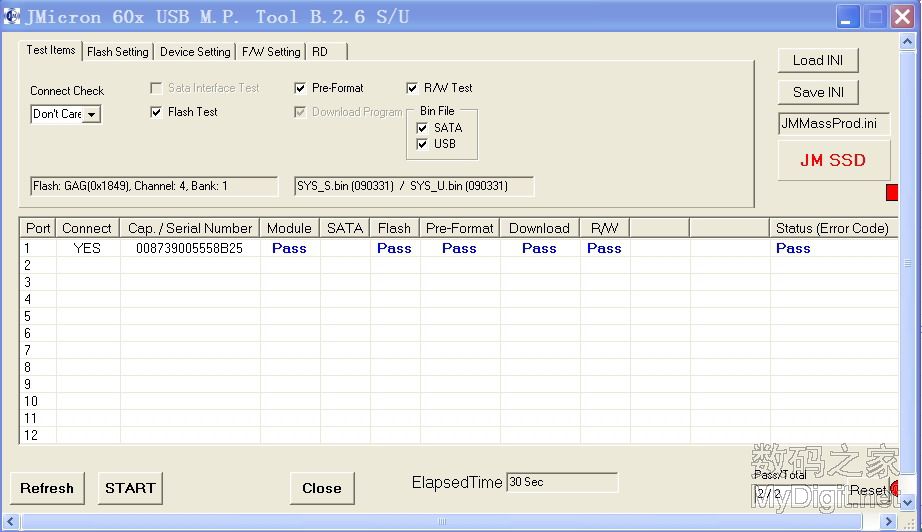Toggle the Flash Test checkbox
The width and height of the screenshot is (922, 532).
(156, 112)
